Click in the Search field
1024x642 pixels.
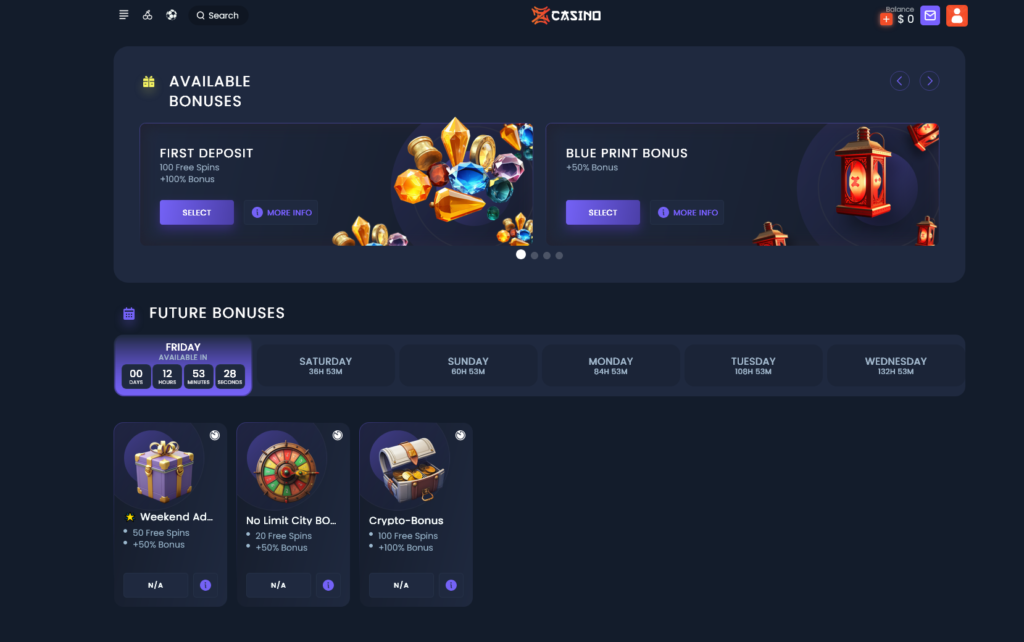click(218, 15)
